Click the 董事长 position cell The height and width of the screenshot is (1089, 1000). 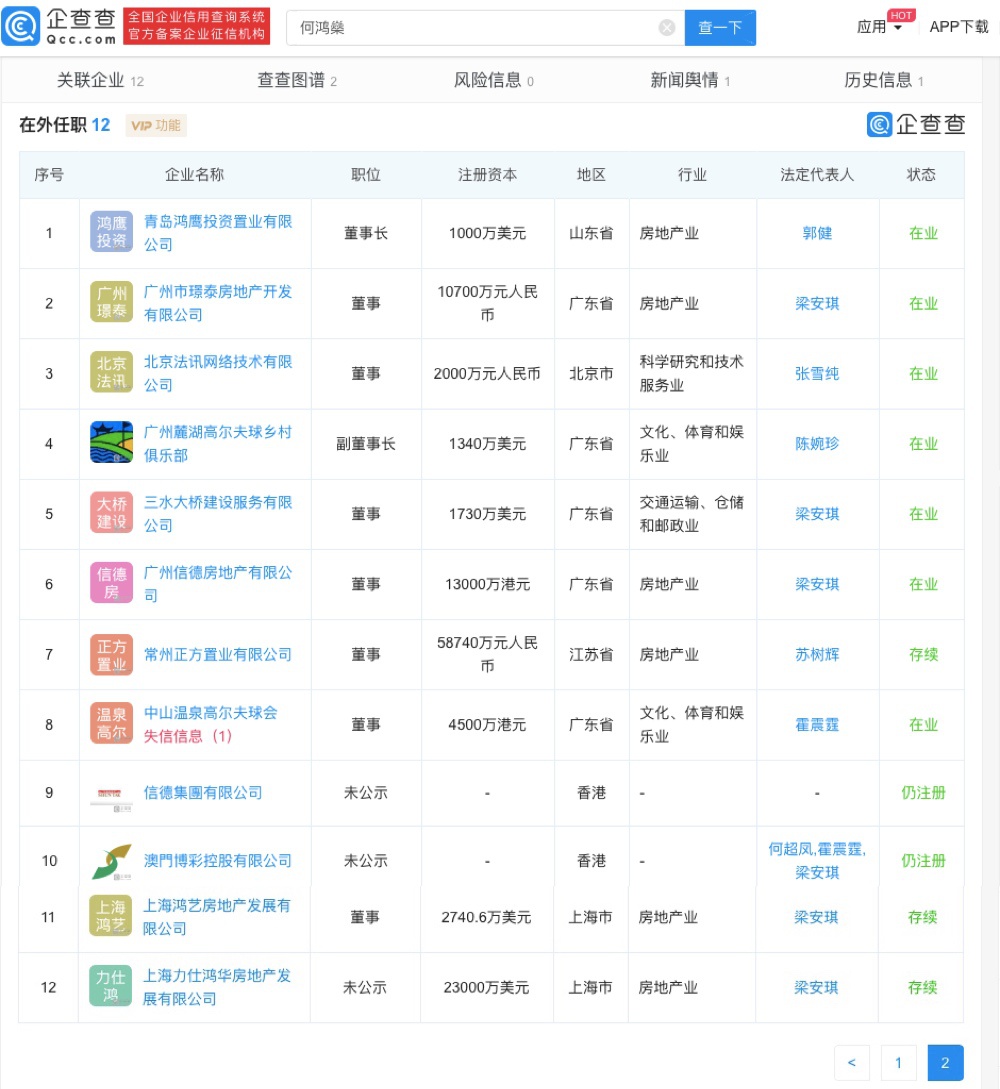tap(366, 233)
